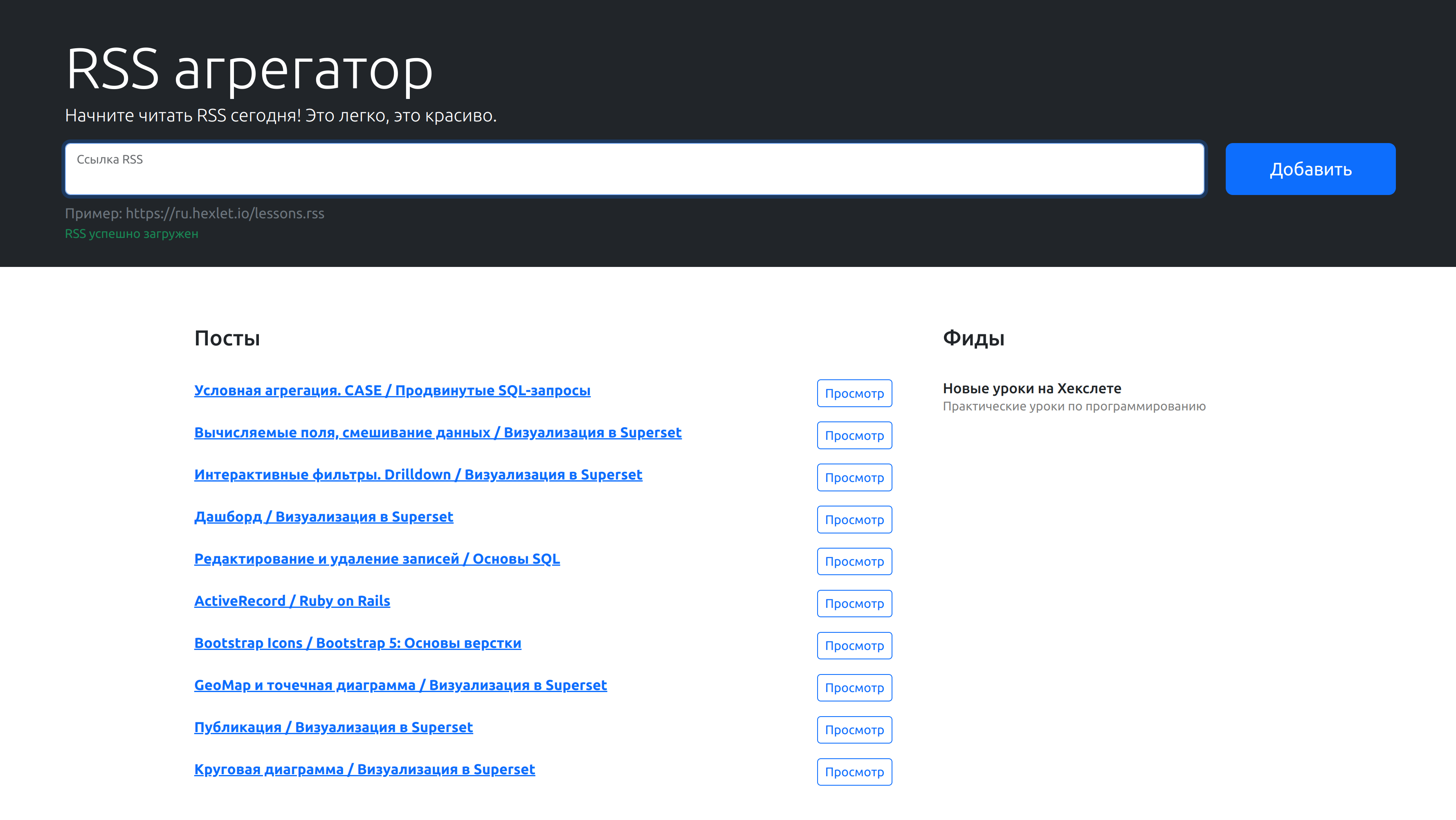Open Интерактивные фильтры. Drilldown post link

(x=418, y=474)
